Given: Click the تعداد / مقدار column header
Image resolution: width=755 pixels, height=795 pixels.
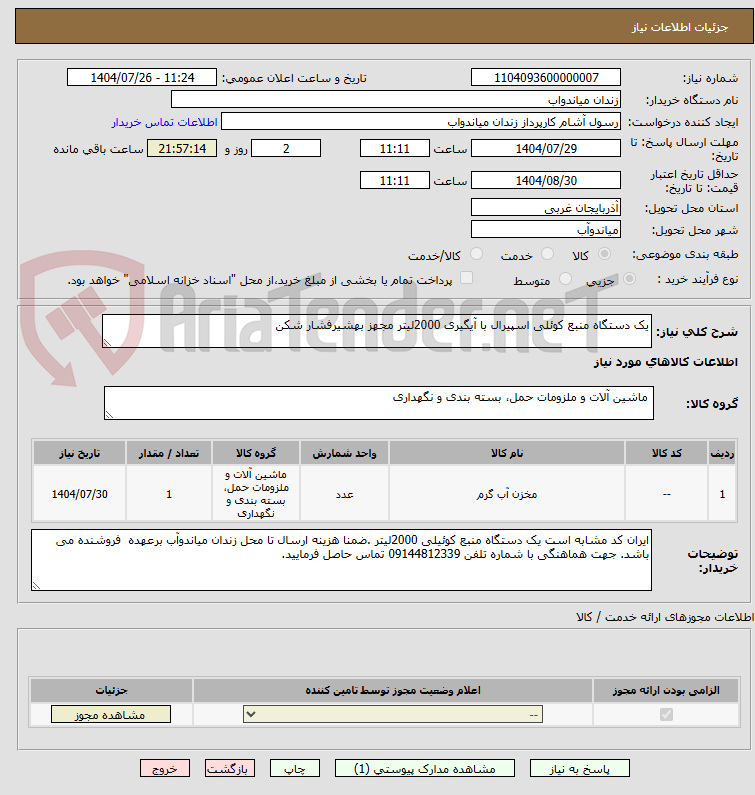Looking at the screenshot, I should [x=169, y=453].
